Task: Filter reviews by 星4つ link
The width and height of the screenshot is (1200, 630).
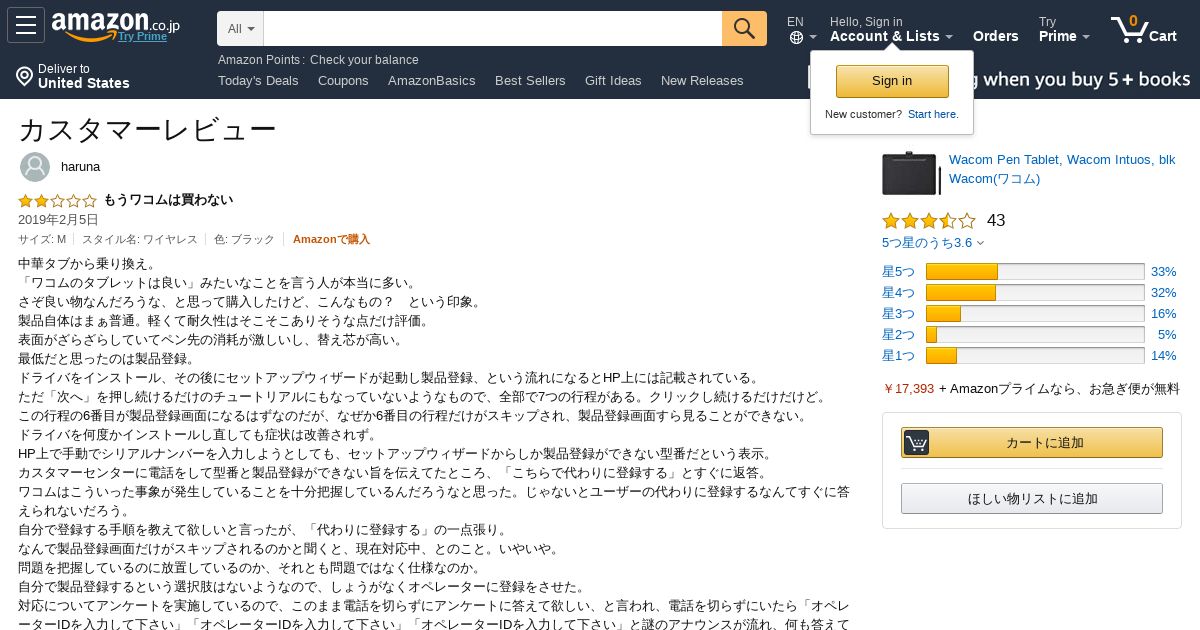Action: [898, 293]
